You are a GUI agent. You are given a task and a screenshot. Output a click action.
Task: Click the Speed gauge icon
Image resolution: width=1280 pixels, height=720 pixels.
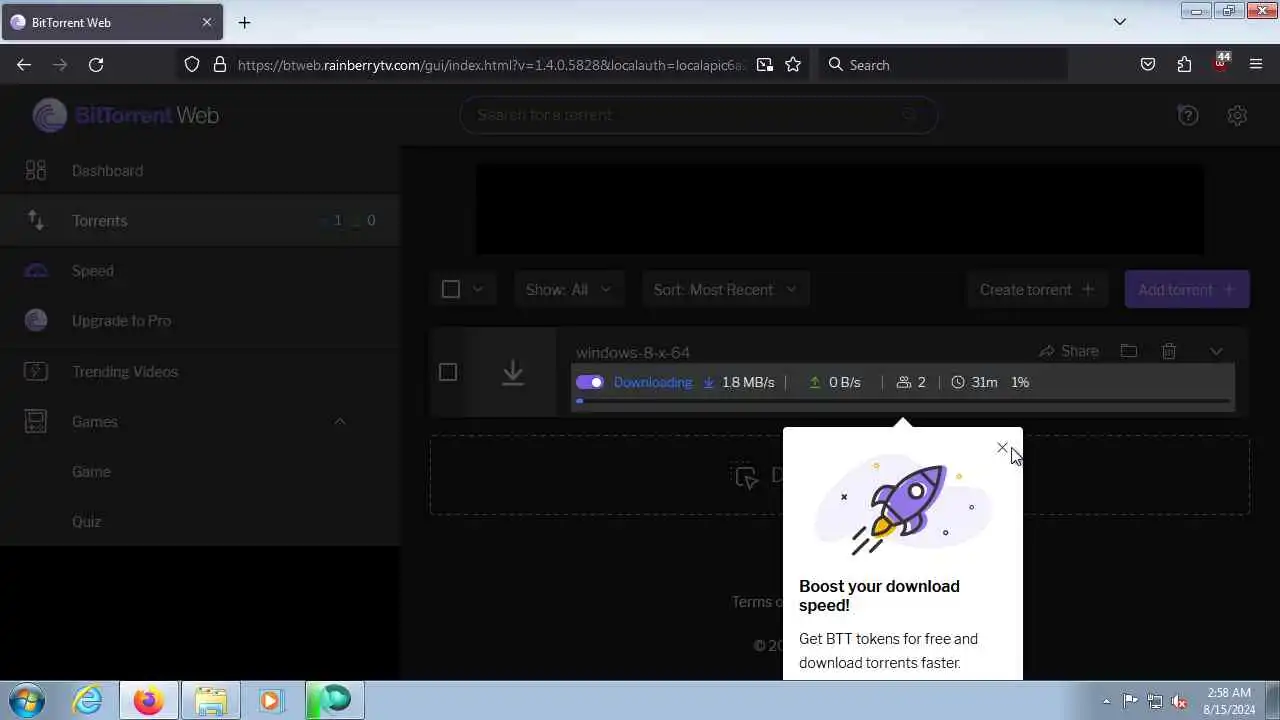click(36, 271)
